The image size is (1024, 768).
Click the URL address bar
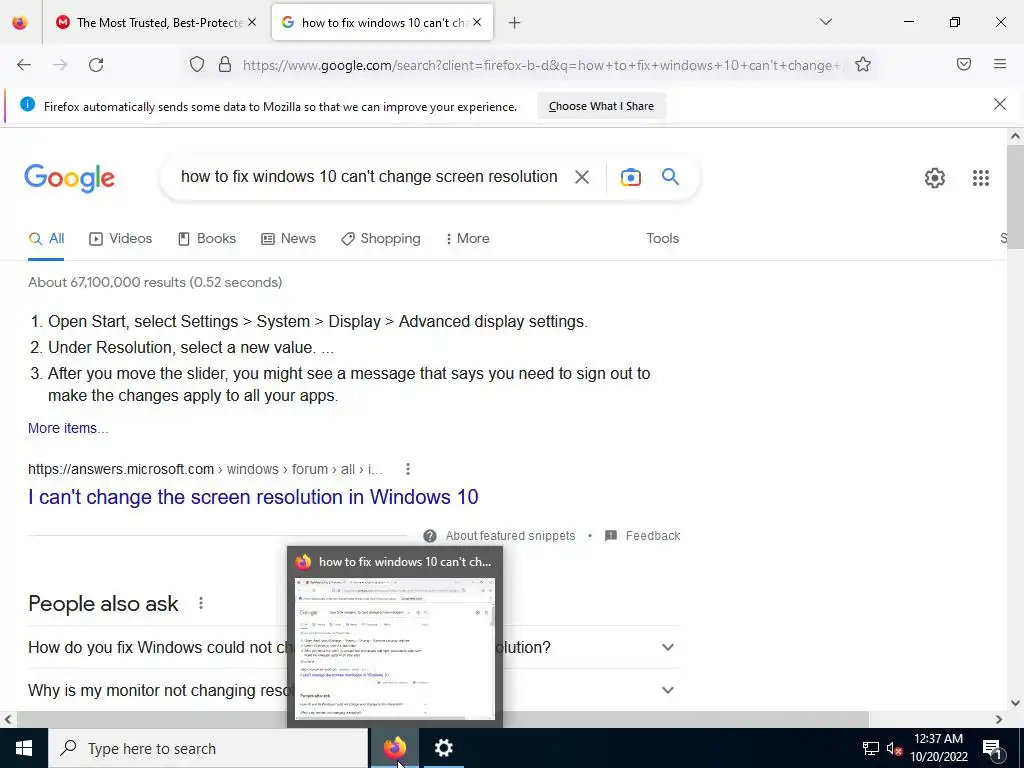click(x=542, y=65)
